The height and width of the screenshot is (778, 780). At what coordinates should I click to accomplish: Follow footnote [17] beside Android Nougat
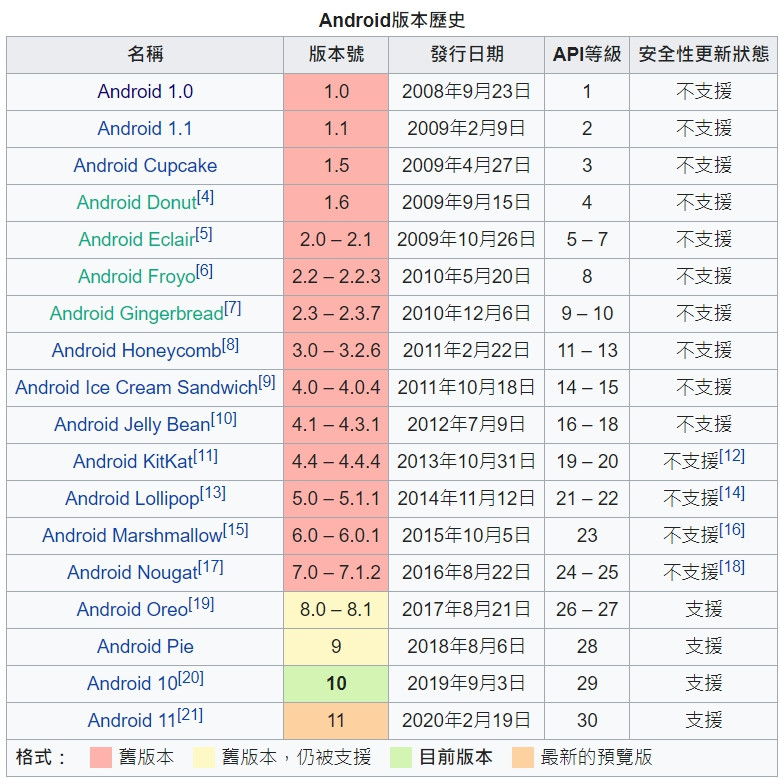211,567
